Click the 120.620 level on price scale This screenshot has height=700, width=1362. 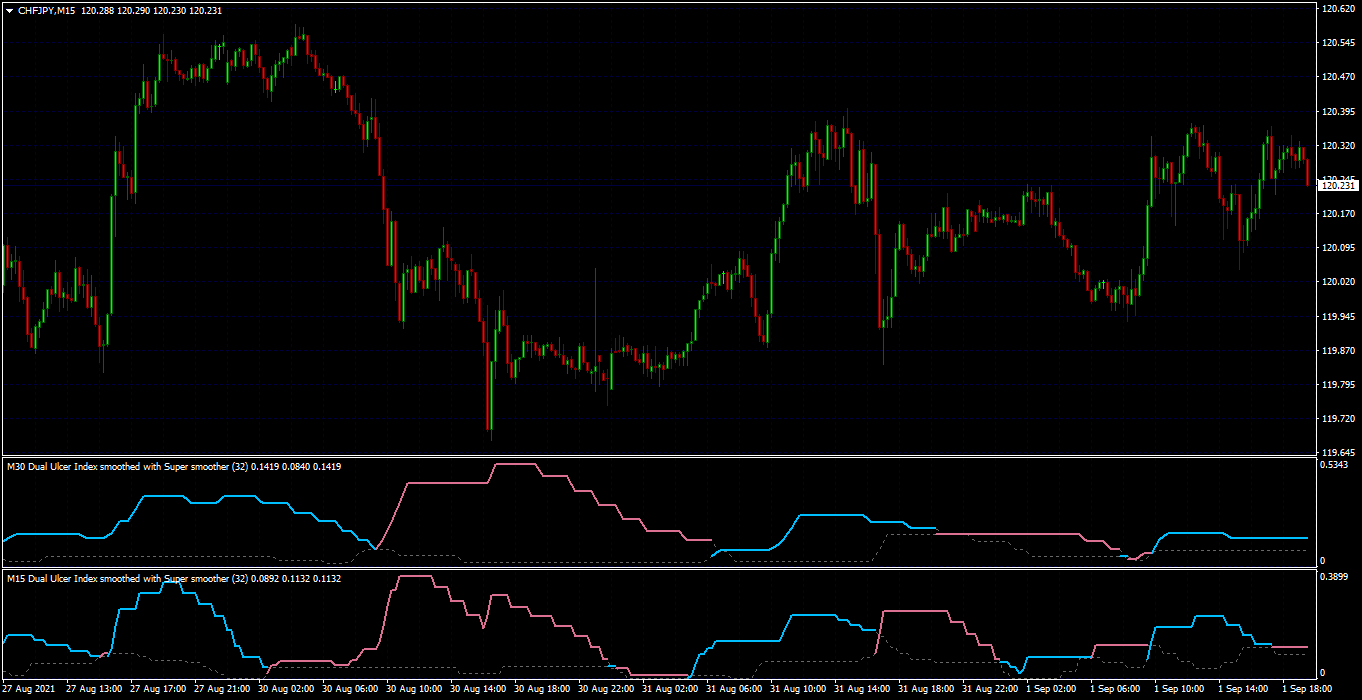[x=1337, y=9]
